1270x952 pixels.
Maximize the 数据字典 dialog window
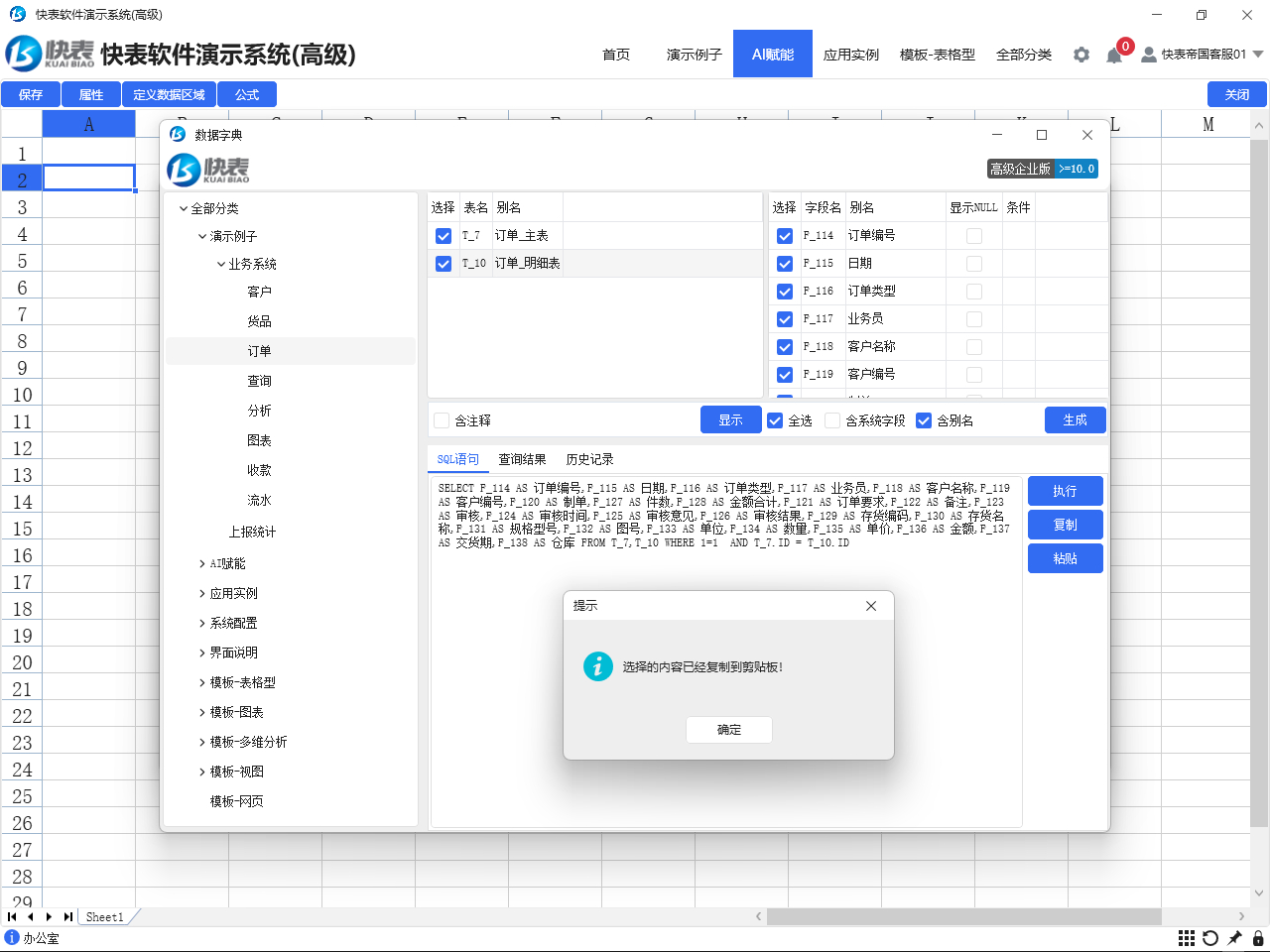(x=1042, y=135)
